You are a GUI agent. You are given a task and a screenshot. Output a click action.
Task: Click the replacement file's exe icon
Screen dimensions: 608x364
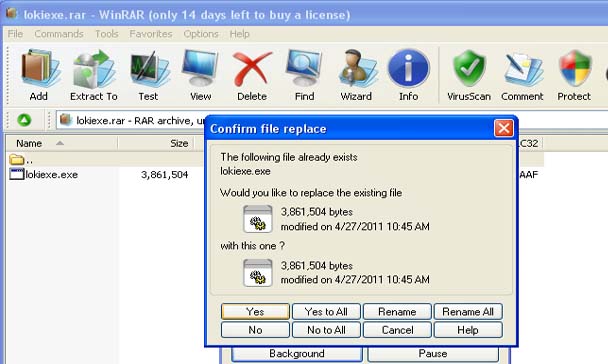[x=257, y=273]
